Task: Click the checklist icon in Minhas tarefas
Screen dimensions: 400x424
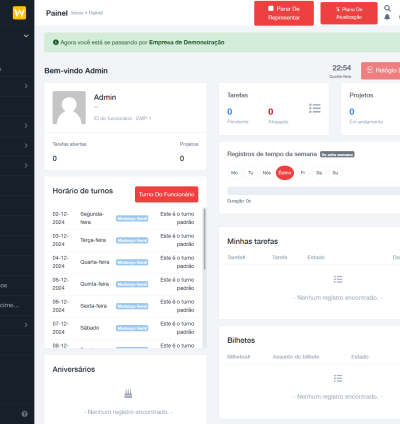Action: pos(338,279)
